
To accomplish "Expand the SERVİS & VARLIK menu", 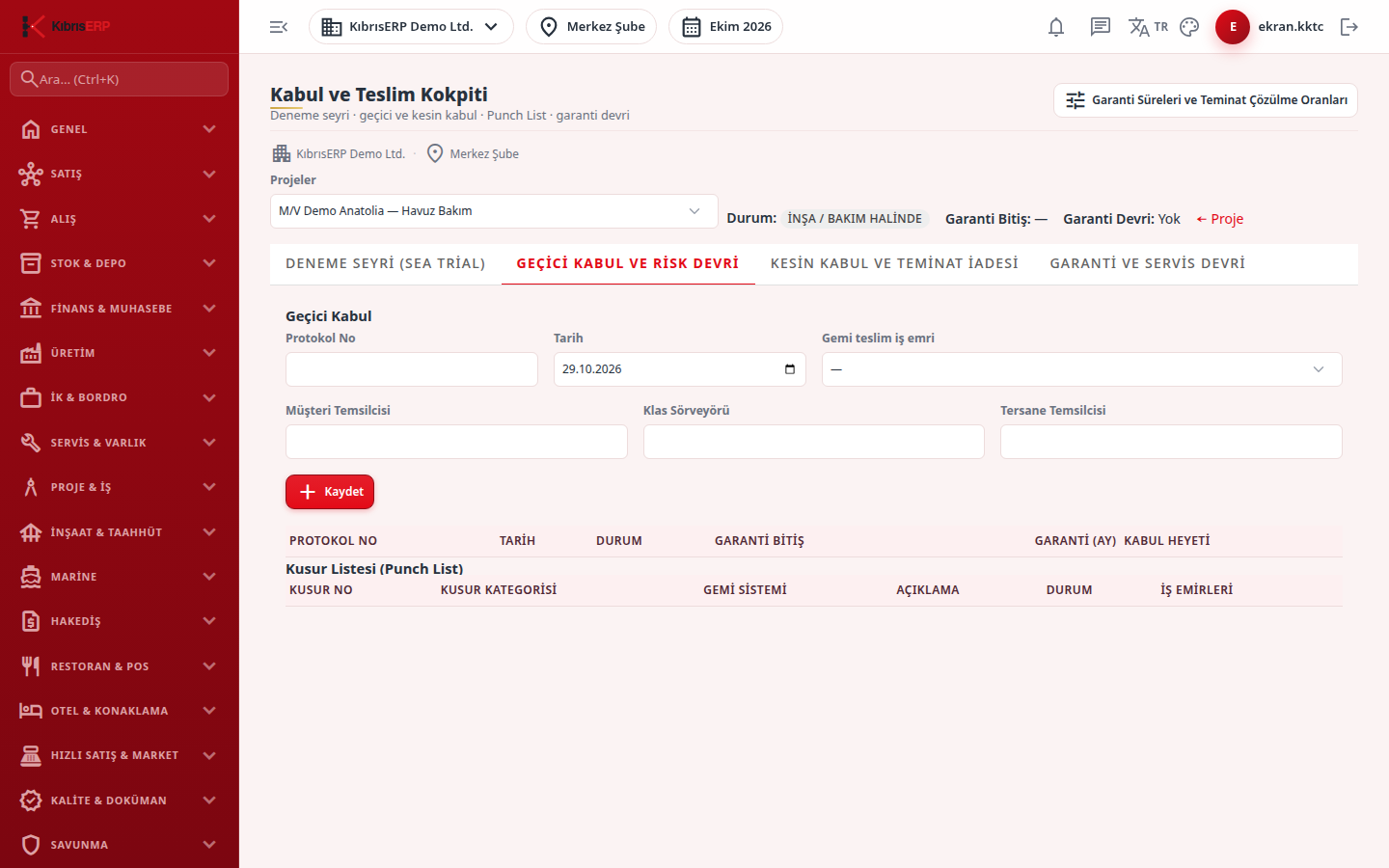I will click(120, 443).
